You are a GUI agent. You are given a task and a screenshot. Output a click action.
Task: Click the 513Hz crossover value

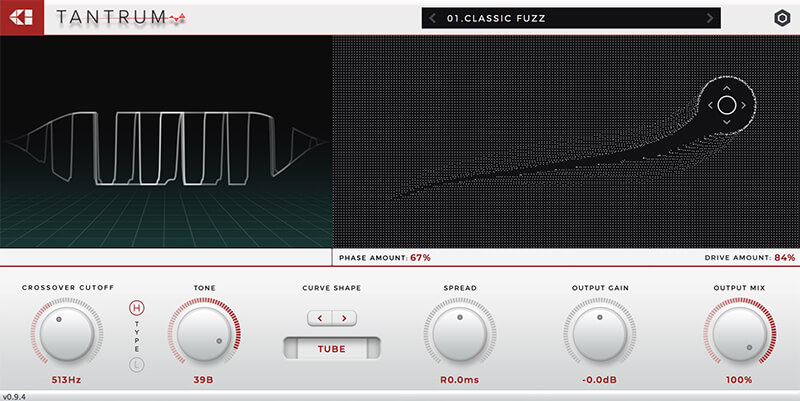click(x=66, y=380)
